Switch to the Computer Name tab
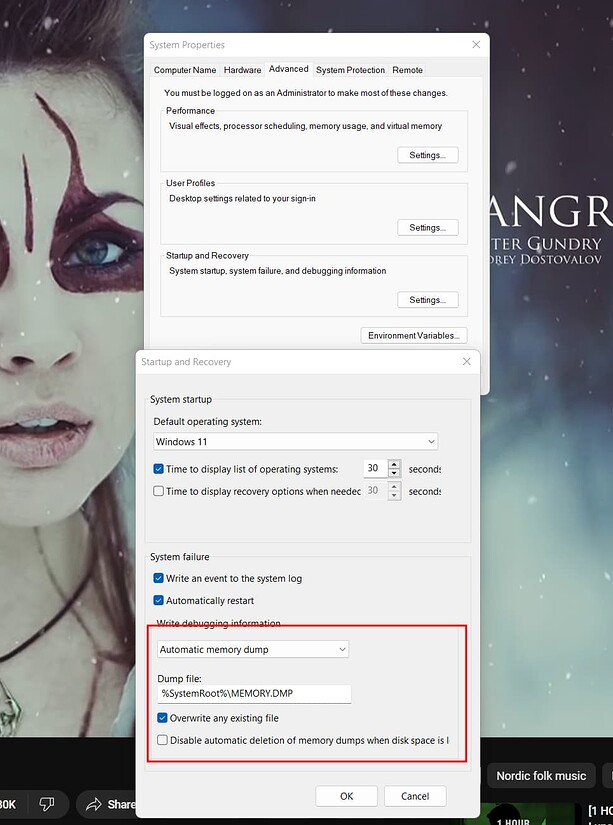This screenshot has width=613, height=825. point(184,70)
